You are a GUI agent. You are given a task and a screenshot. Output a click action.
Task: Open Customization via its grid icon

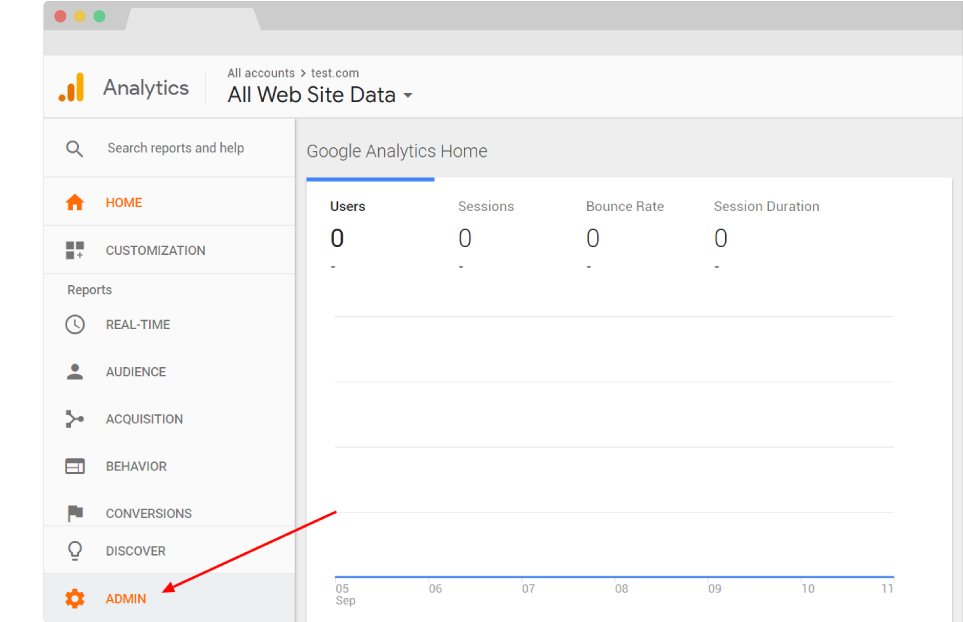click(75, 249)
